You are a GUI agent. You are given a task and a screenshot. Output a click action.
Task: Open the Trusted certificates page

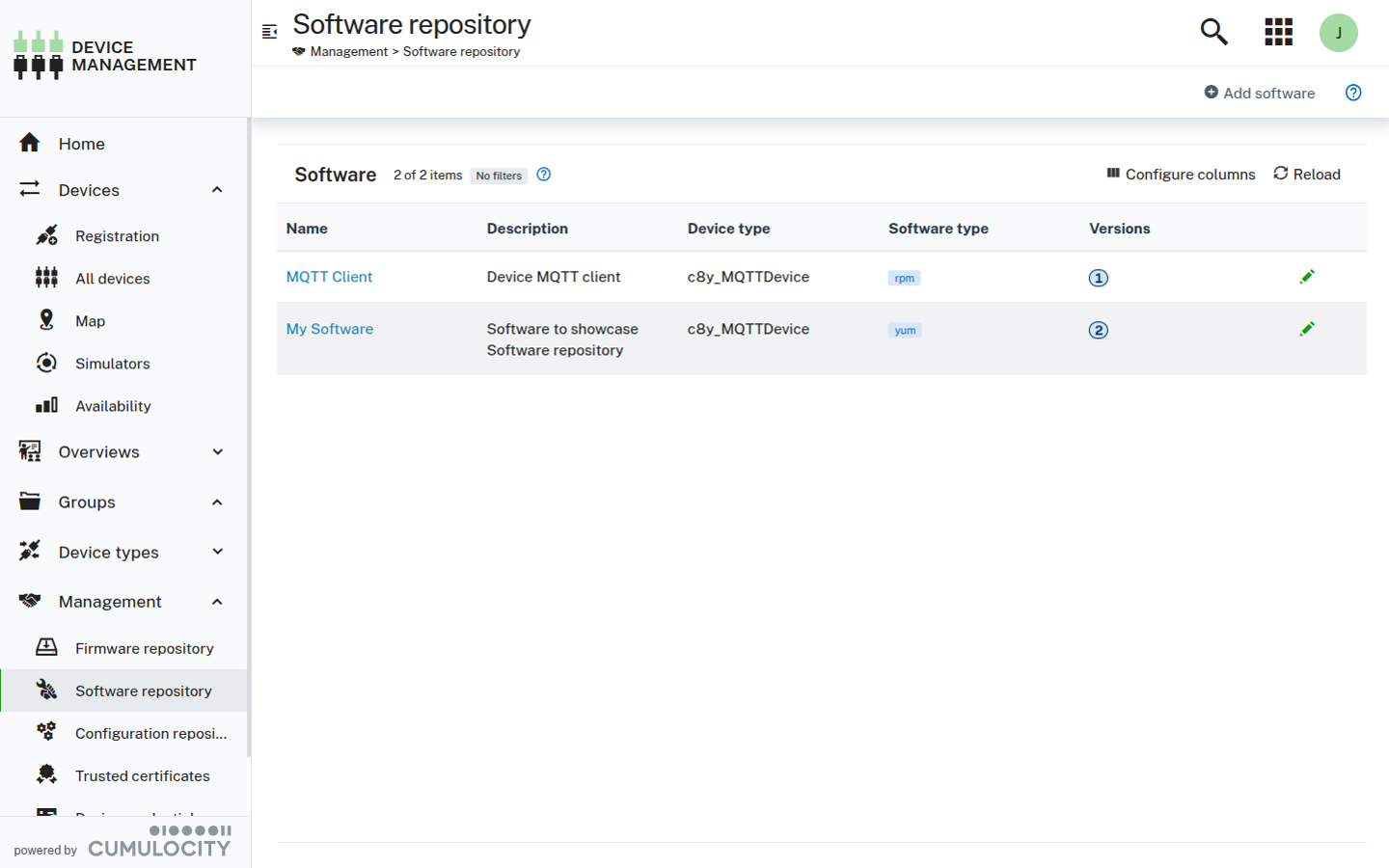[143, 775]
